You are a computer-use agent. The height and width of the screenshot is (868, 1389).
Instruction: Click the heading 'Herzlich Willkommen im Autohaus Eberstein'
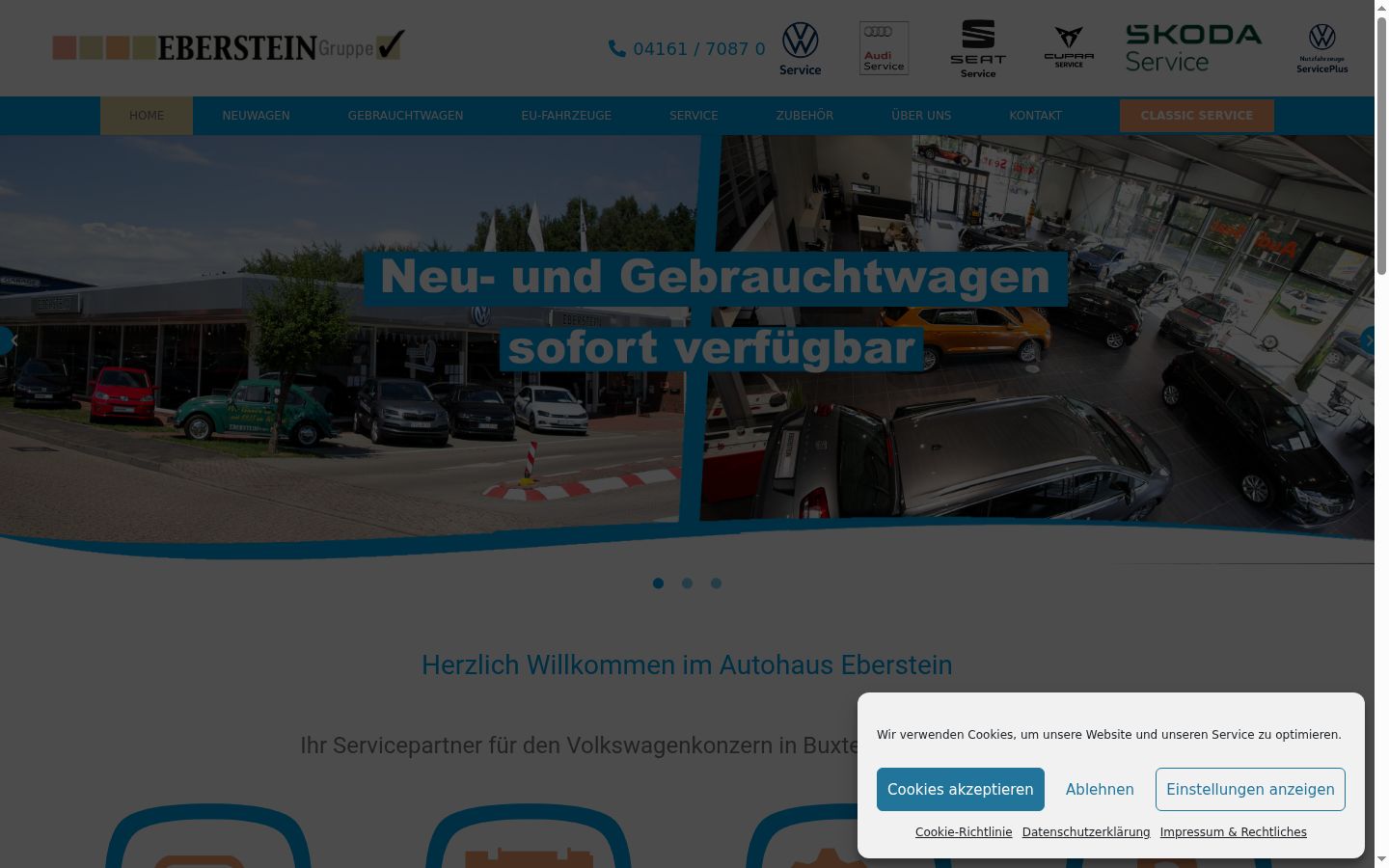click(687, 665)
